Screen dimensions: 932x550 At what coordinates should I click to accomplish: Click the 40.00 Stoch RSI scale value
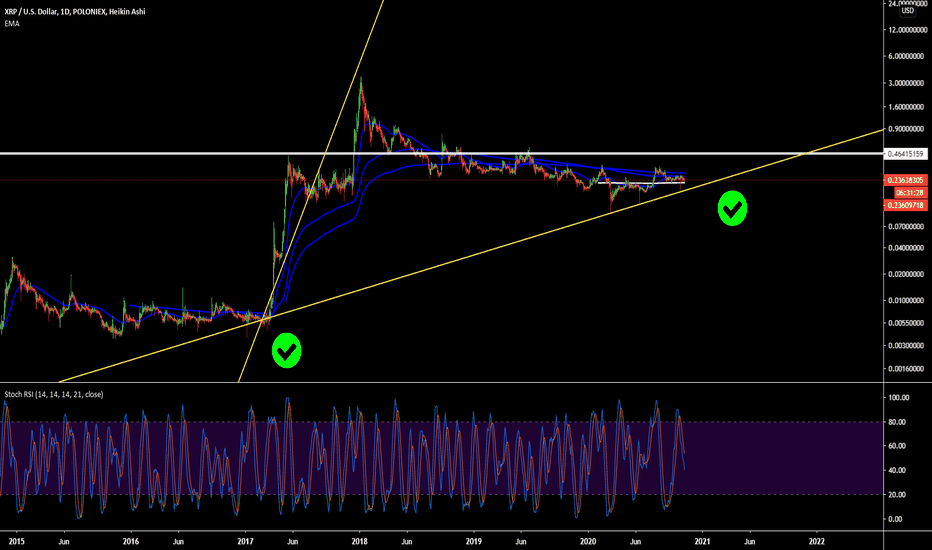tap(896, 470)
